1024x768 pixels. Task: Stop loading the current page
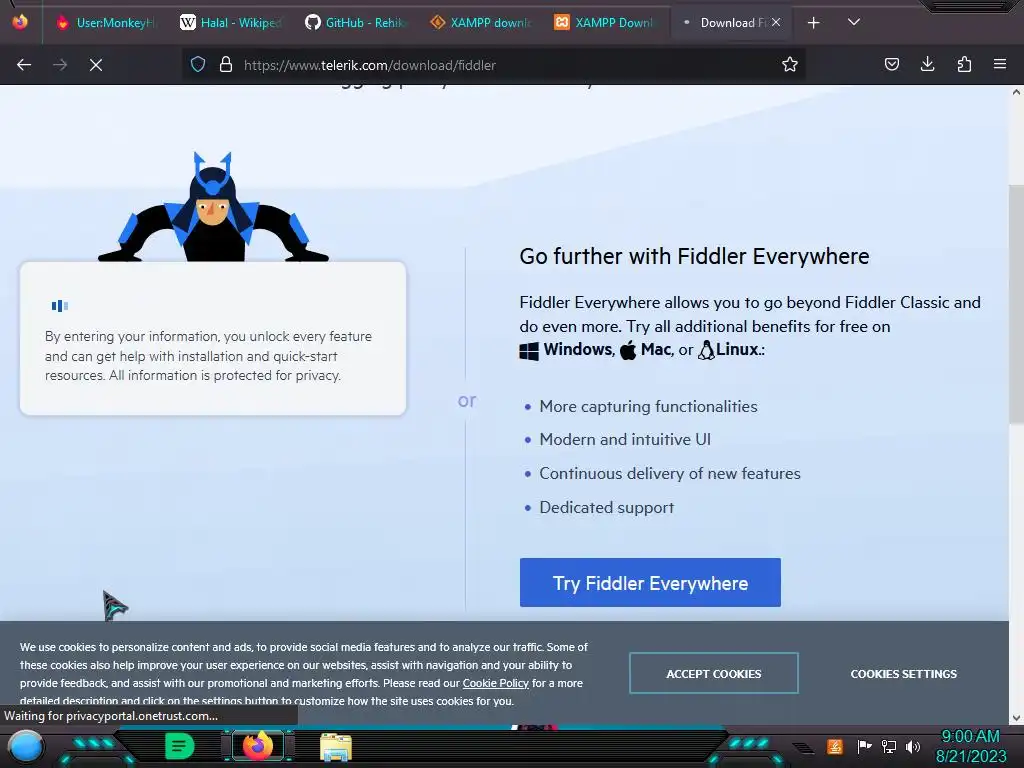coord(96,65)
